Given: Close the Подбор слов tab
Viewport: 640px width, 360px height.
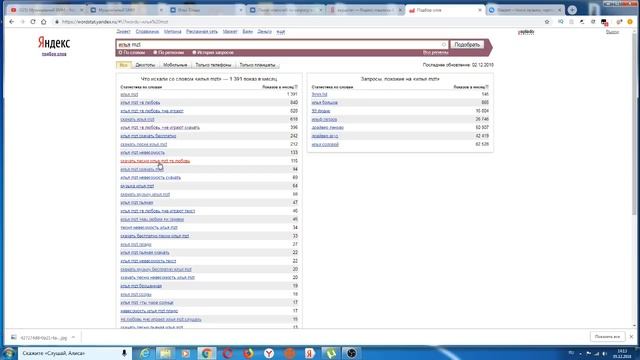Looking at the screenshot, I should [480, 10].
